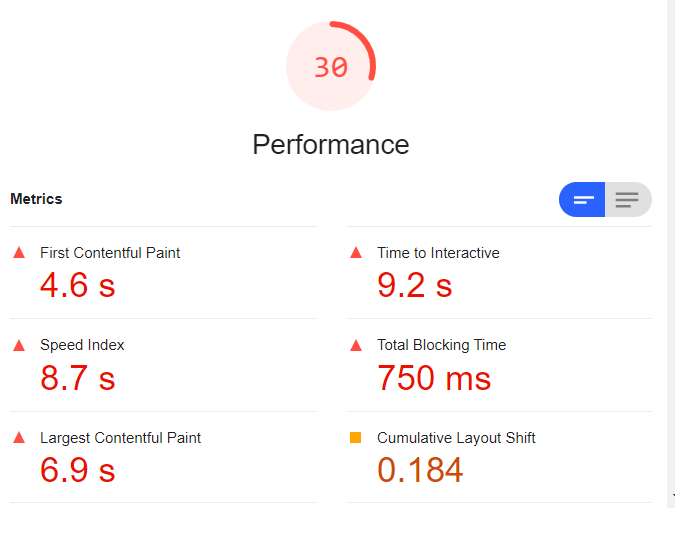This screenshot has width=675, height=537.
Task: Click the red triangle beside First Contentful Paint
Action: tap(19, 252)
